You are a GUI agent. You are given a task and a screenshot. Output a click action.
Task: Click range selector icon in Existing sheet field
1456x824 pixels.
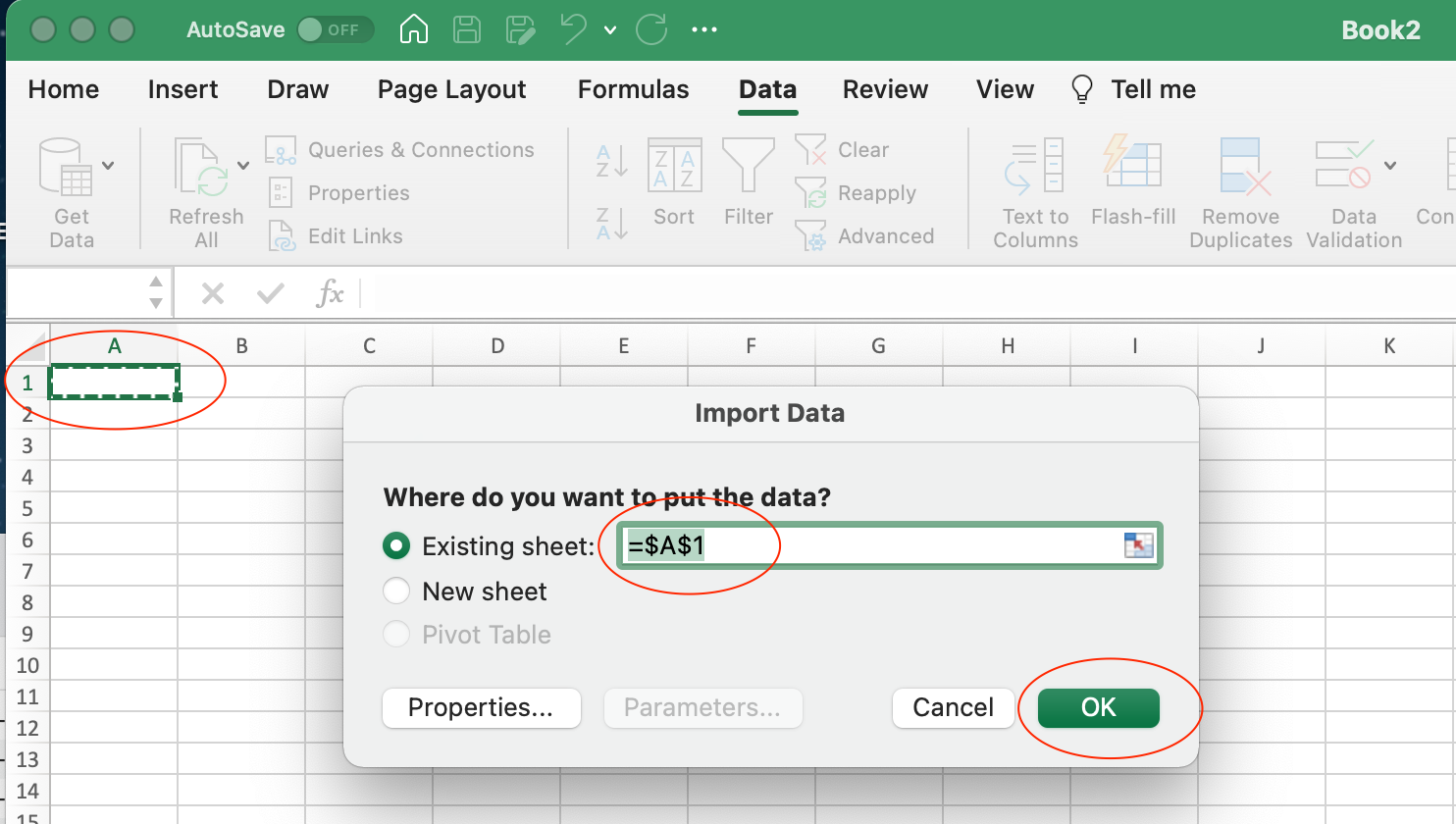[1138, 545]
